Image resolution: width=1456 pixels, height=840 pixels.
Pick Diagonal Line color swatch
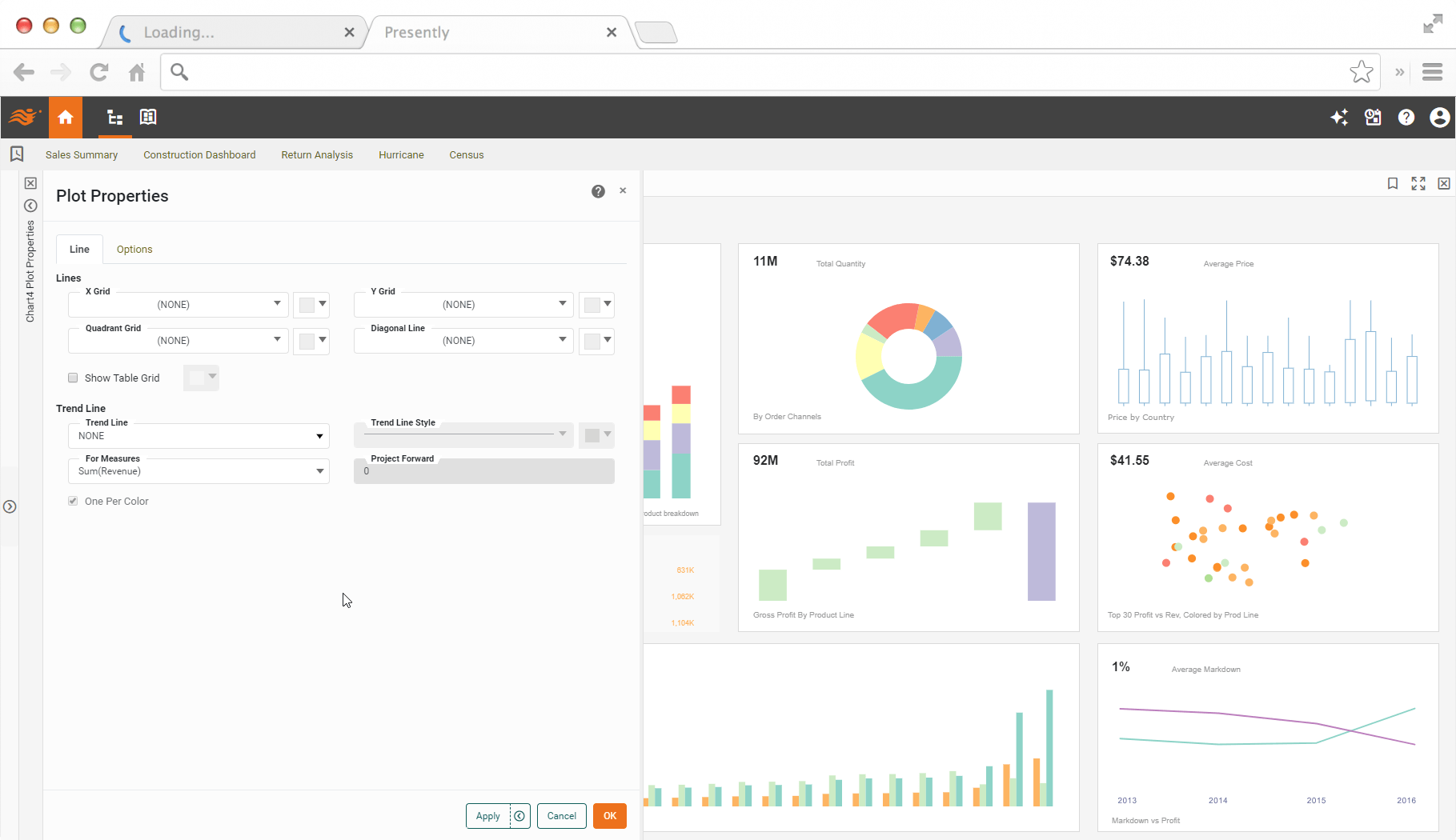[x=596, y=341]
